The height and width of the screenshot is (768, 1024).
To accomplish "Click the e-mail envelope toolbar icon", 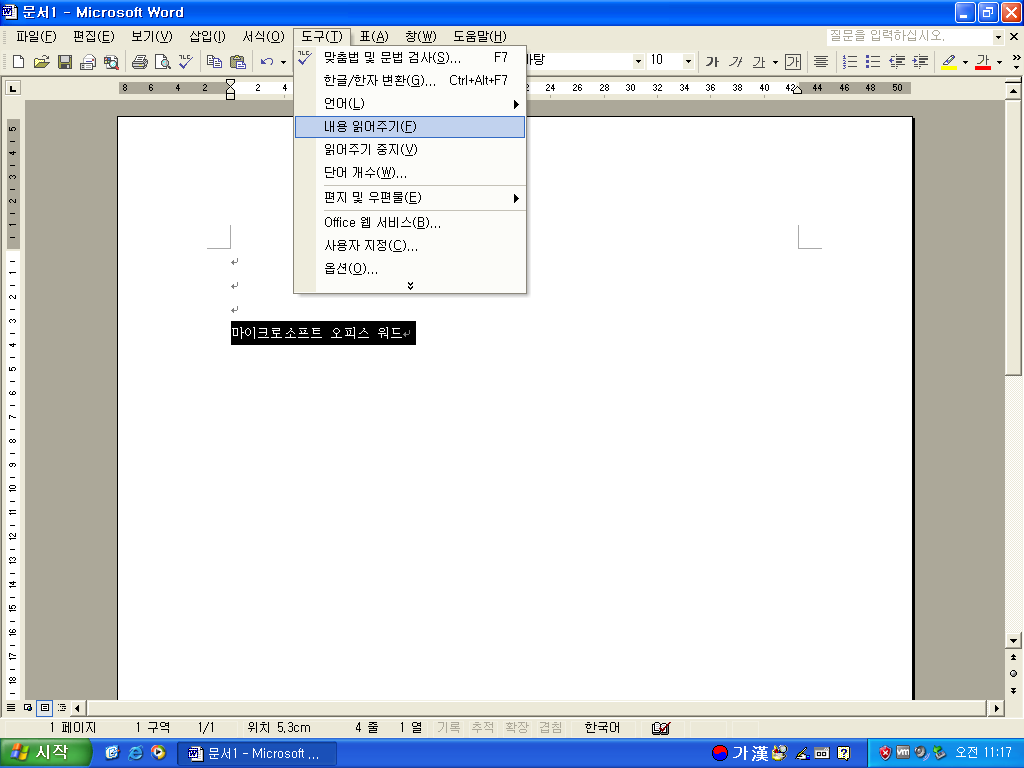I will click(x=88, y=62).
